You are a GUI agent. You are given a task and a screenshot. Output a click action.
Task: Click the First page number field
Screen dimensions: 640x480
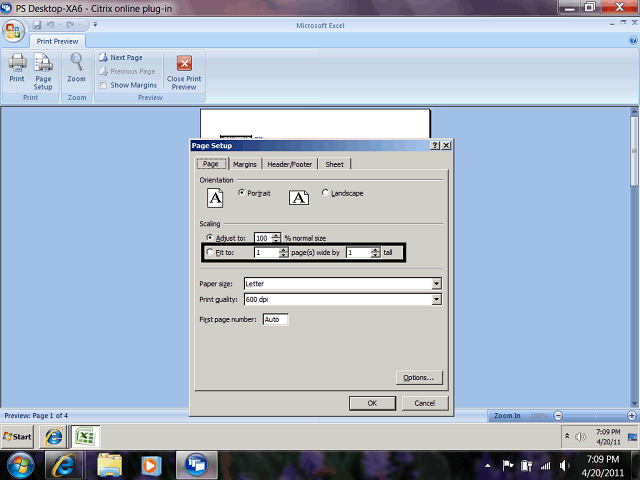point(276,319)
